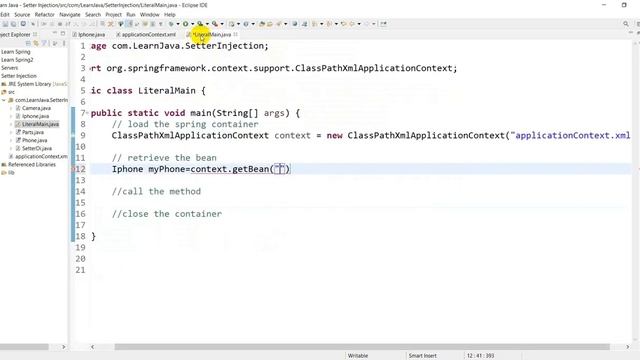Open the Help menu

point(169,14)
